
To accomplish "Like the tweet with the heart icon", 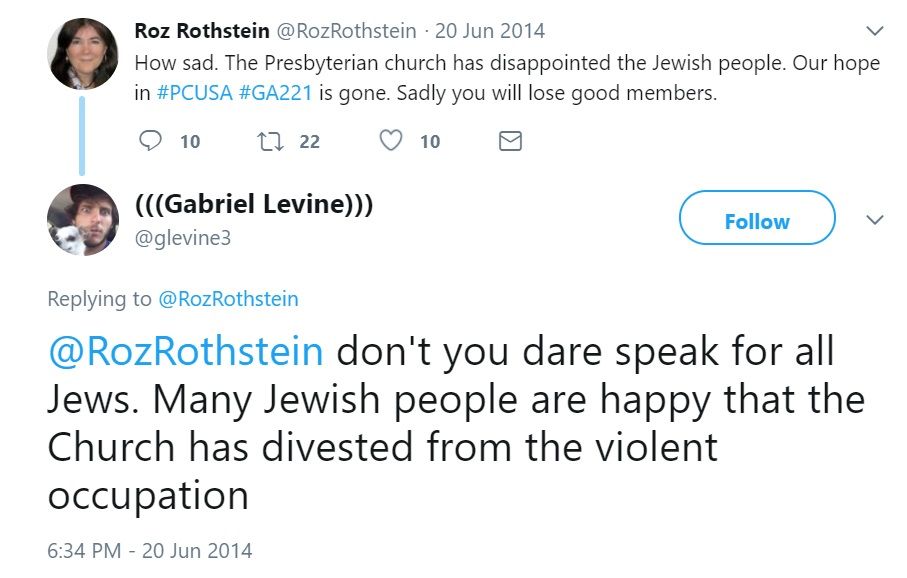I will [x=391, y=141].
